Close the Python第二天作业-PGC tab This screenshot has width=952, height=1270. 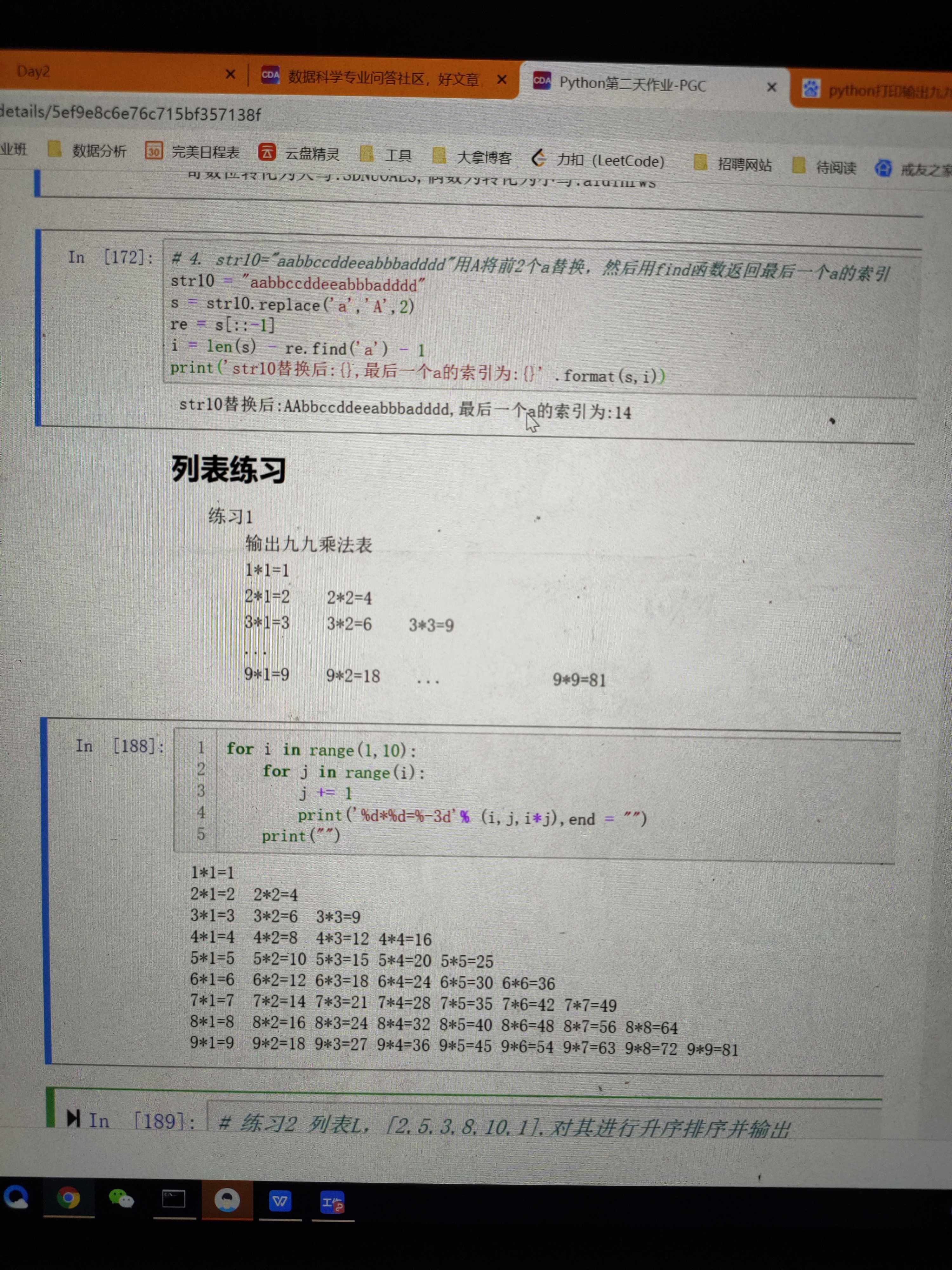click(772, 87)
